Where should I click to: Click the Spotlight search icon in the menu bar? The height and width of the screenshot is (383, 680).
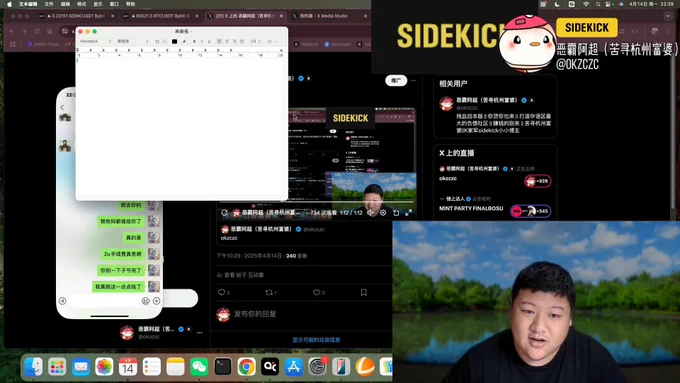(x=598, y=4)
